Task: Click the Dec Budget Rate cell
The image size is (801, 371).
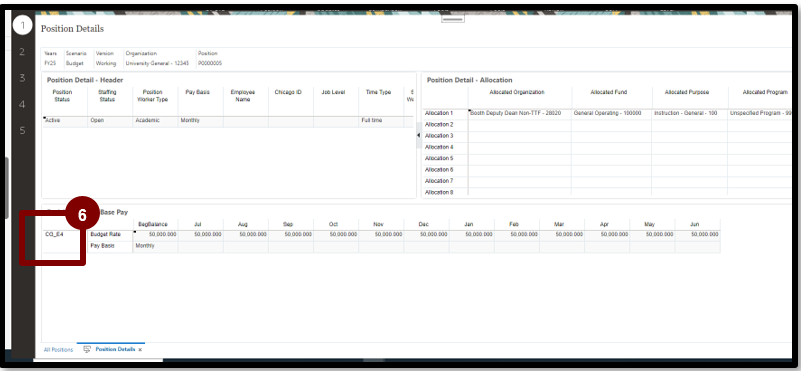Action: pos(426,235)
